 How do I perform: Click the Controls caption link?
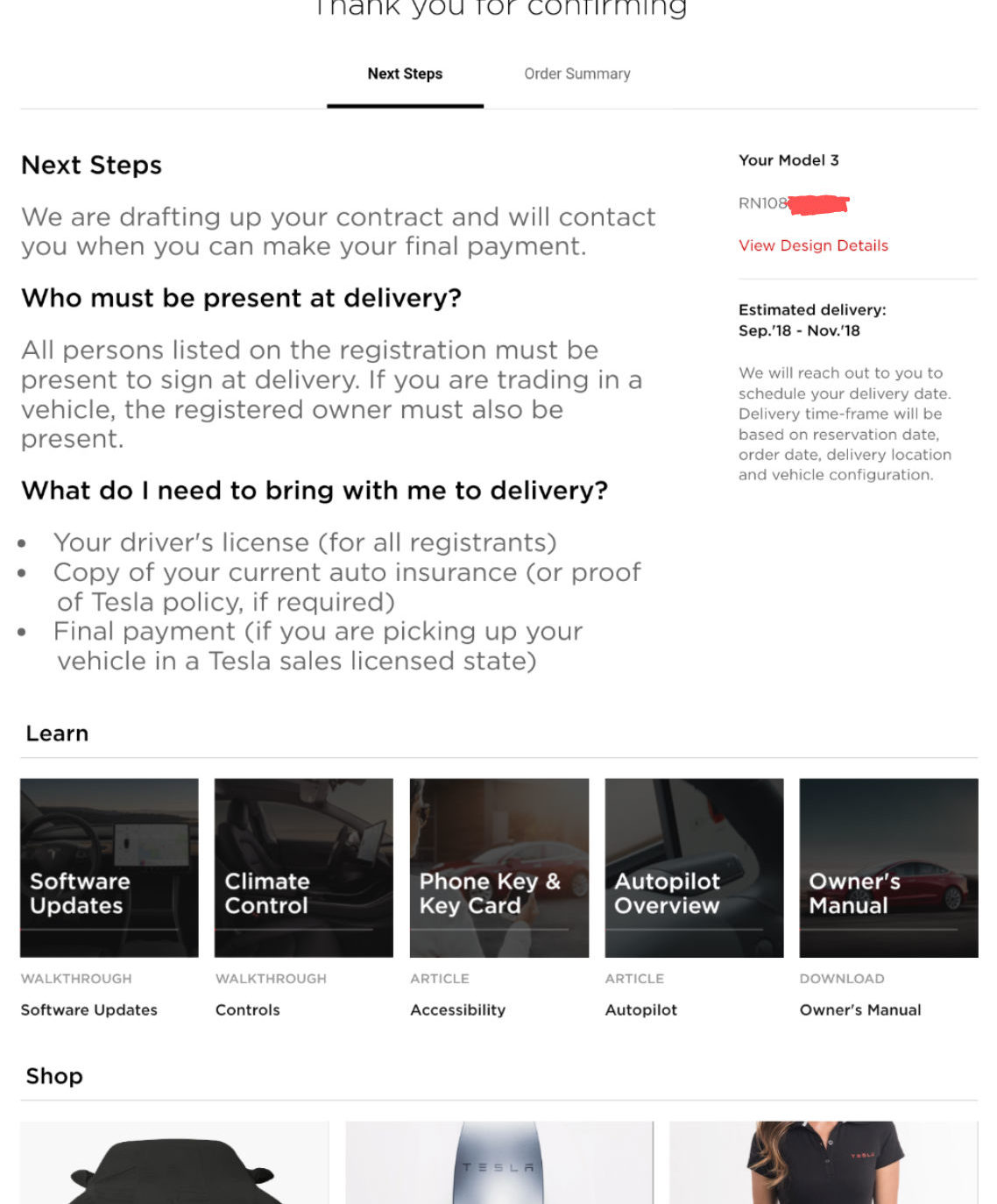248,1009
